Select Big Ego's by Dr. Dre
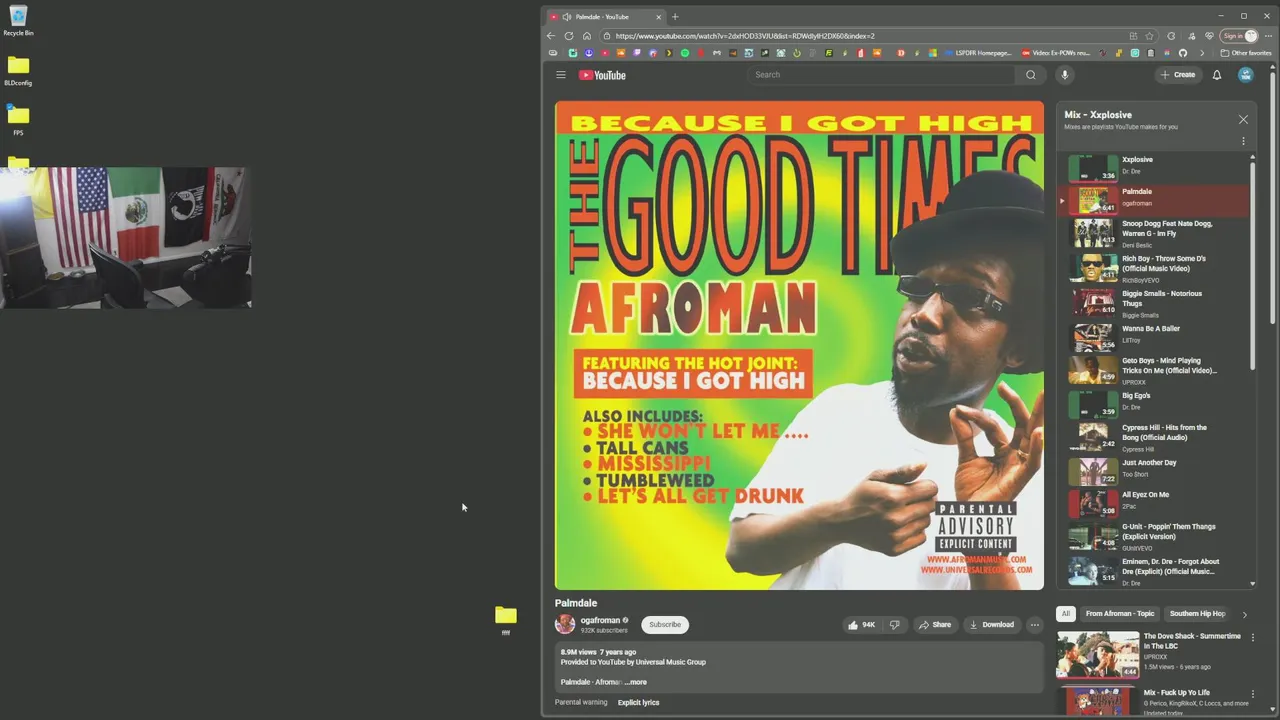This screenshot has width=1280, height=720. coord(1155,403)
